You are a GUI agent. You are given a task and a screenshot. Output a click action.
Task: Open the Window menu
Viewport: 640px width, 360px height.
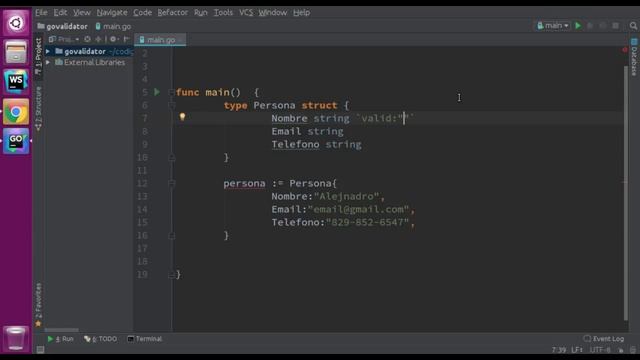pos(272,13)
